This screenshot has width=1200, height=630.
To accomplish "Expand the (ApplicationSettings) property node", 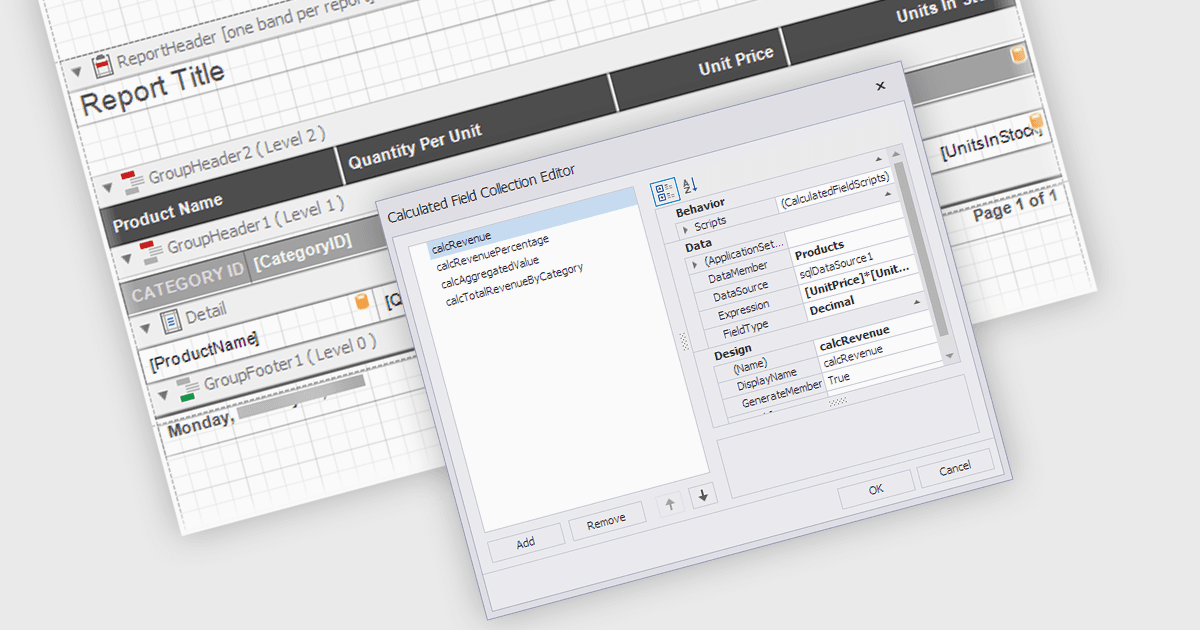I will 695,264.
